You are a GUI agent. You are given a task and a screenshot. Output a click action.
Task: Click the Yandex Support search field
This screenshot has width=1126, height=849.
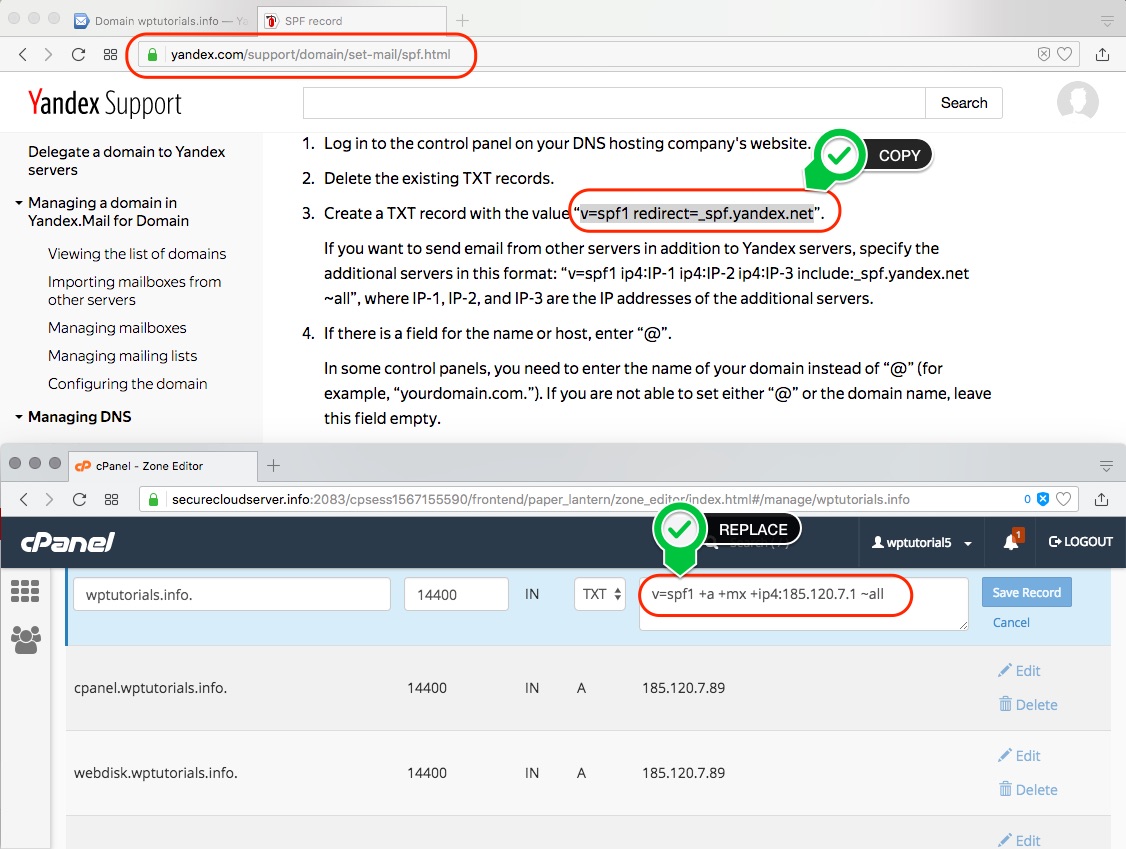click(614, 103)
